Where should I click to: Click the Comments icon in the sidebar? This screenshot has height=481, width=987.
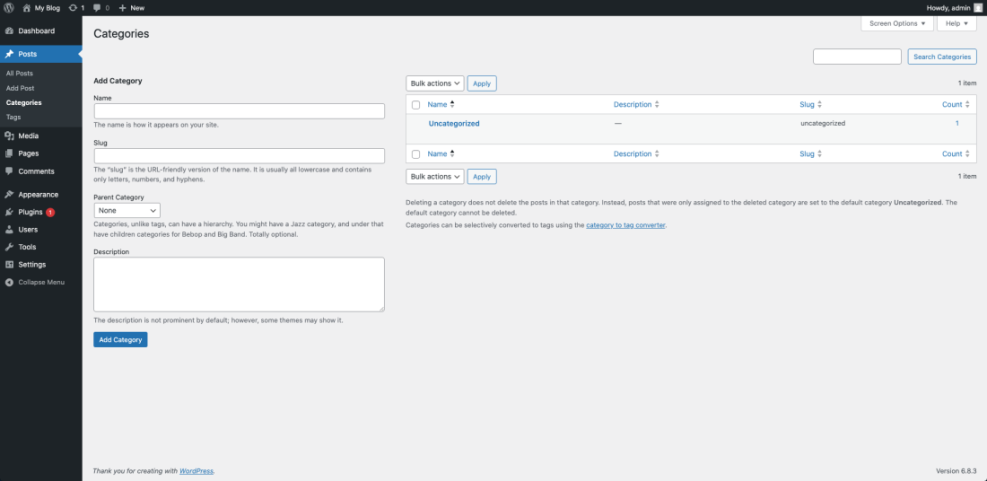click(9, 171)
